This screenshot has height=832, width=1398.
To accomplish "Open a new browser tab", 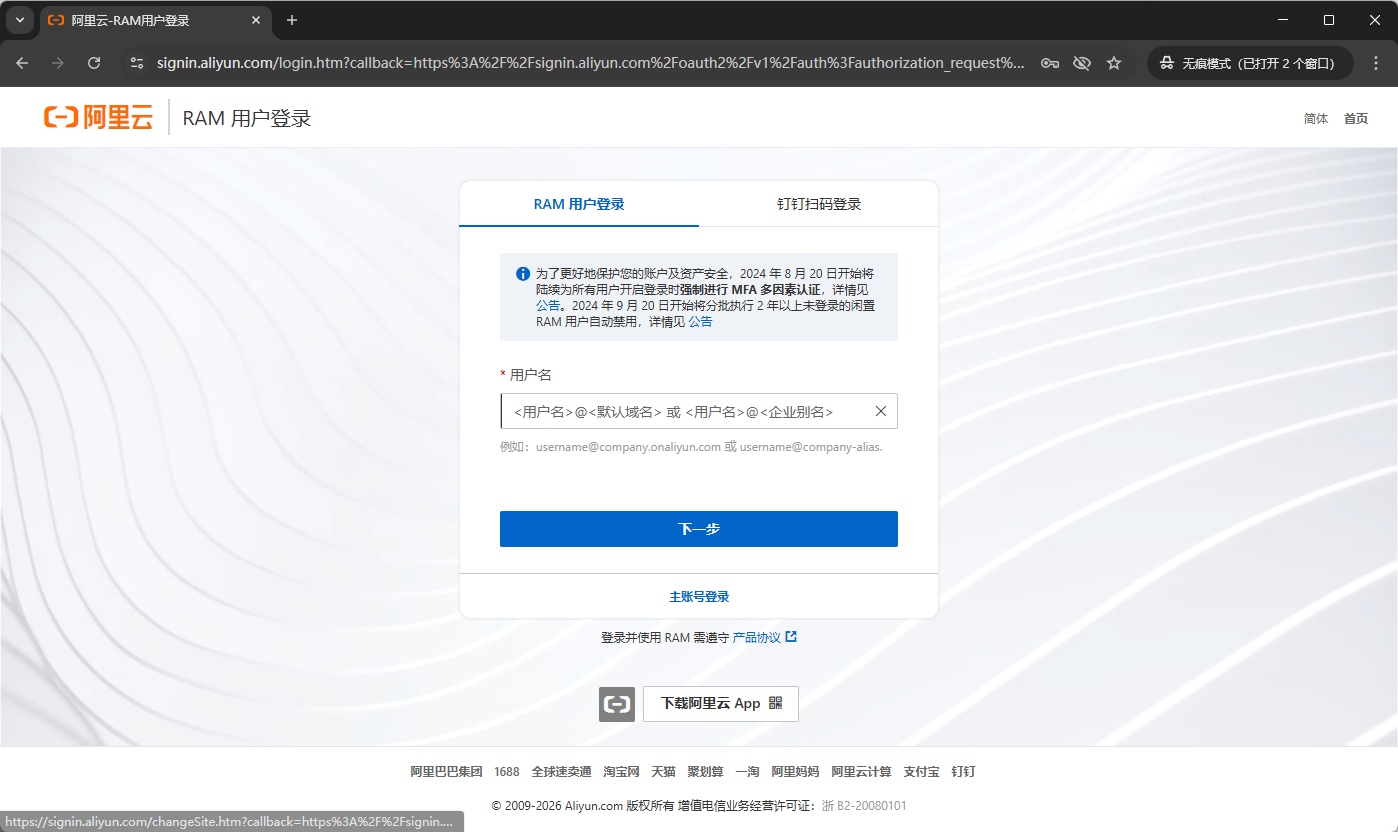I will pyautogui.click(x=292, y=20).
